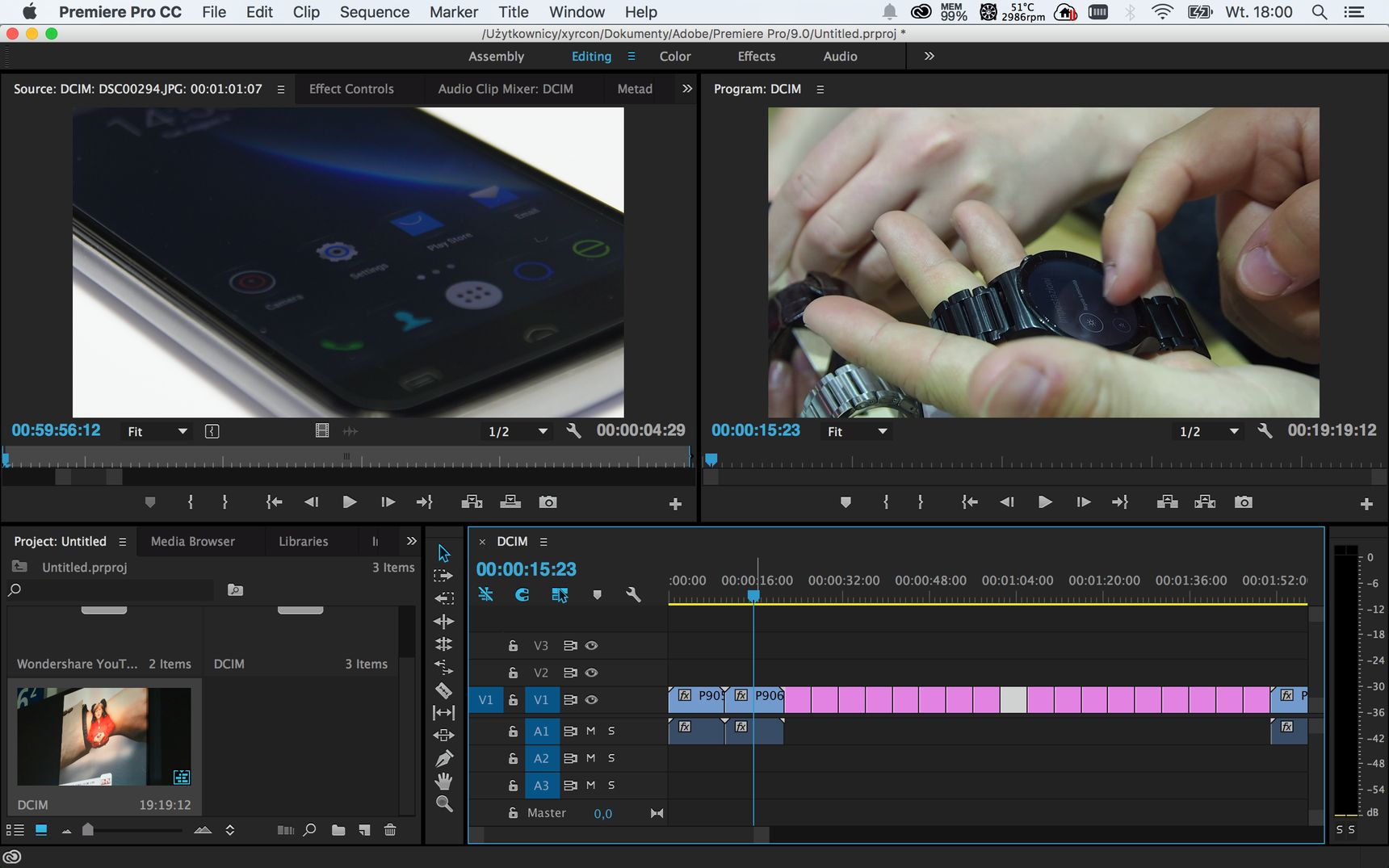
Task: Select the Track Select Forward tool
Action: pos(443,576)
